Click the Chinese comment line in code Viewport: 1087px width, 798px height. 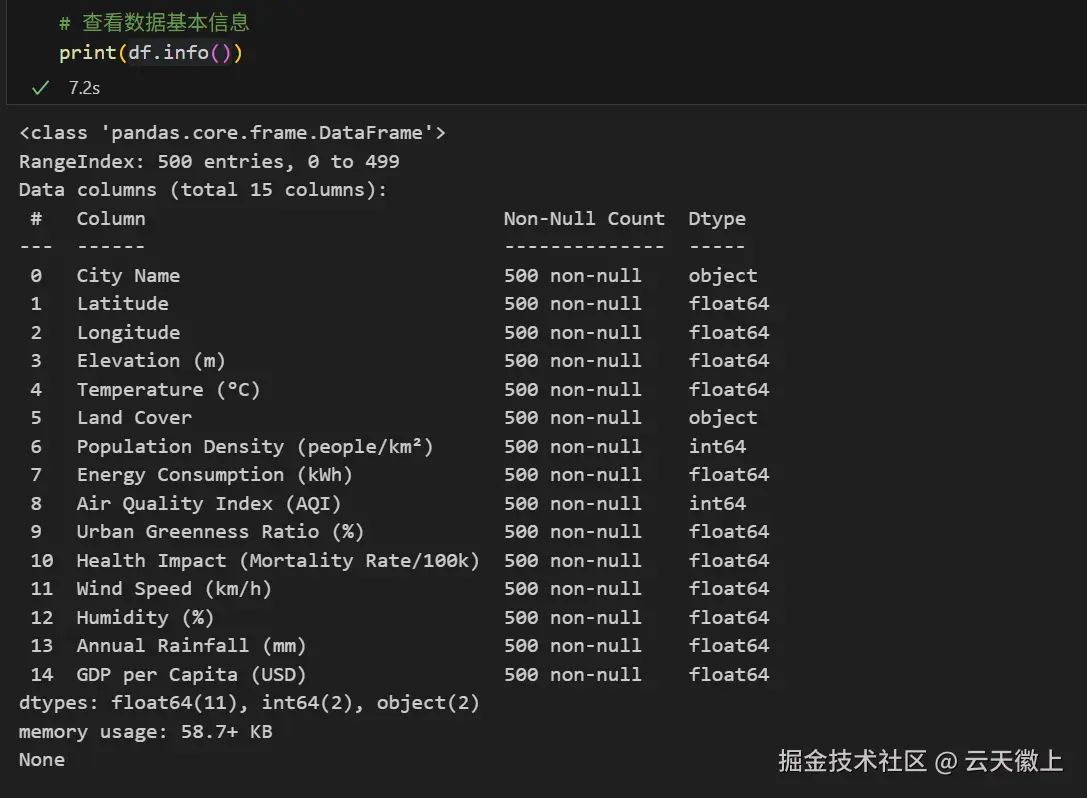click(154, 23)
